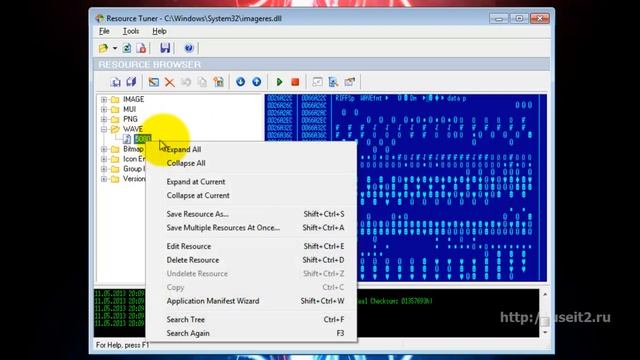640x360 pixels.
Task: Click the log pane scrollbar up arrow
Action: tap(545, 294)
